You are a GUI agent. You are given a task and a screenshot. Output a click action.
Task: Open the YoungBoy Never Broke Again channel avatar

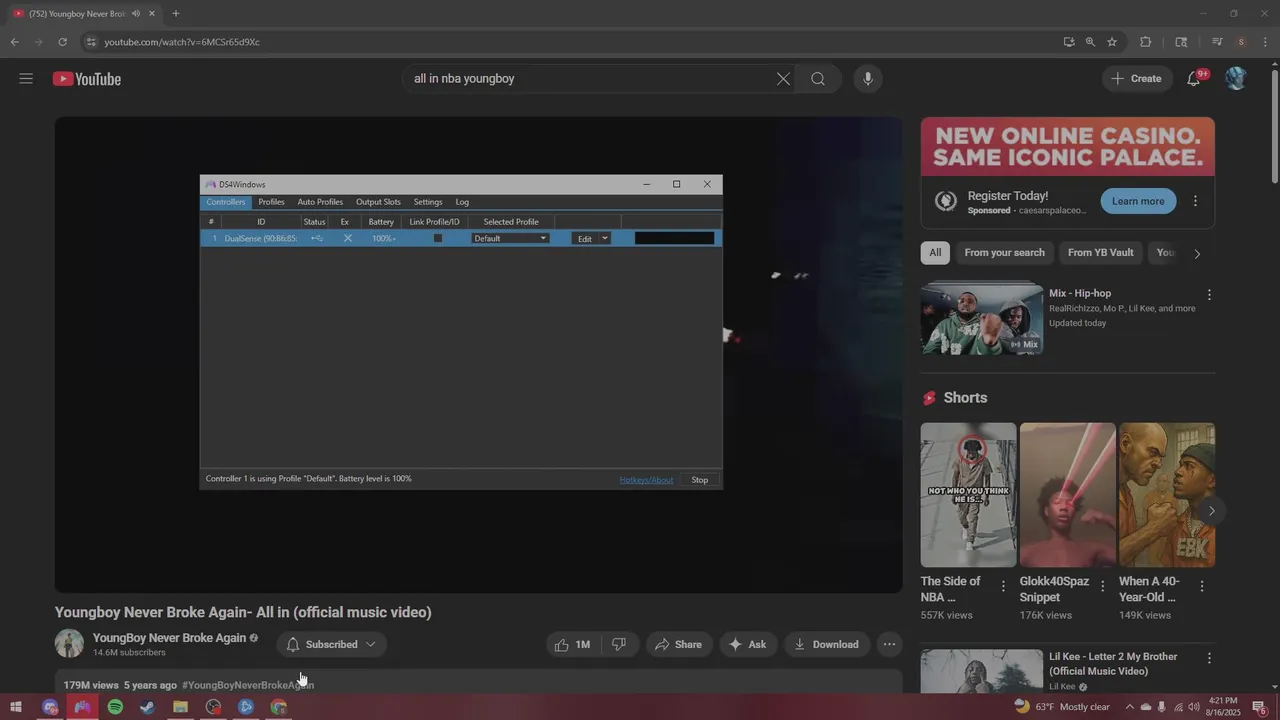[x=69, y=644]
